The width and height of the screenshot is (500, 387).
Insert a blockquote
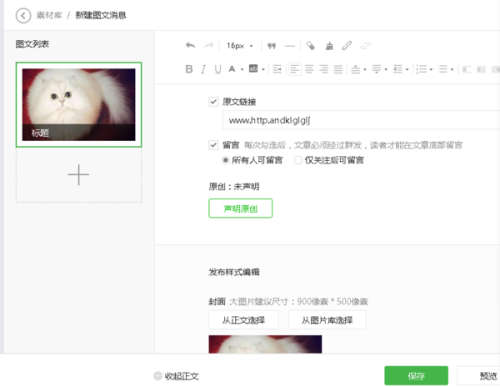pyautogui.click(x=271, y=46)
